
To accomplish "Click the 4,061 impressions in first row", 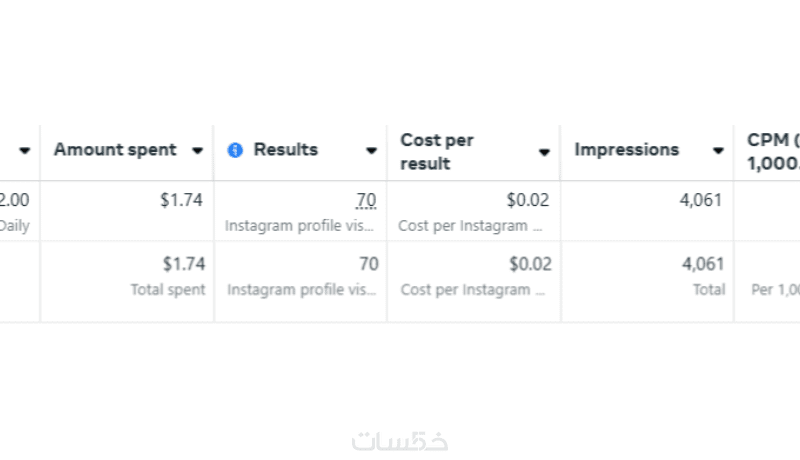I will (700, 200).
